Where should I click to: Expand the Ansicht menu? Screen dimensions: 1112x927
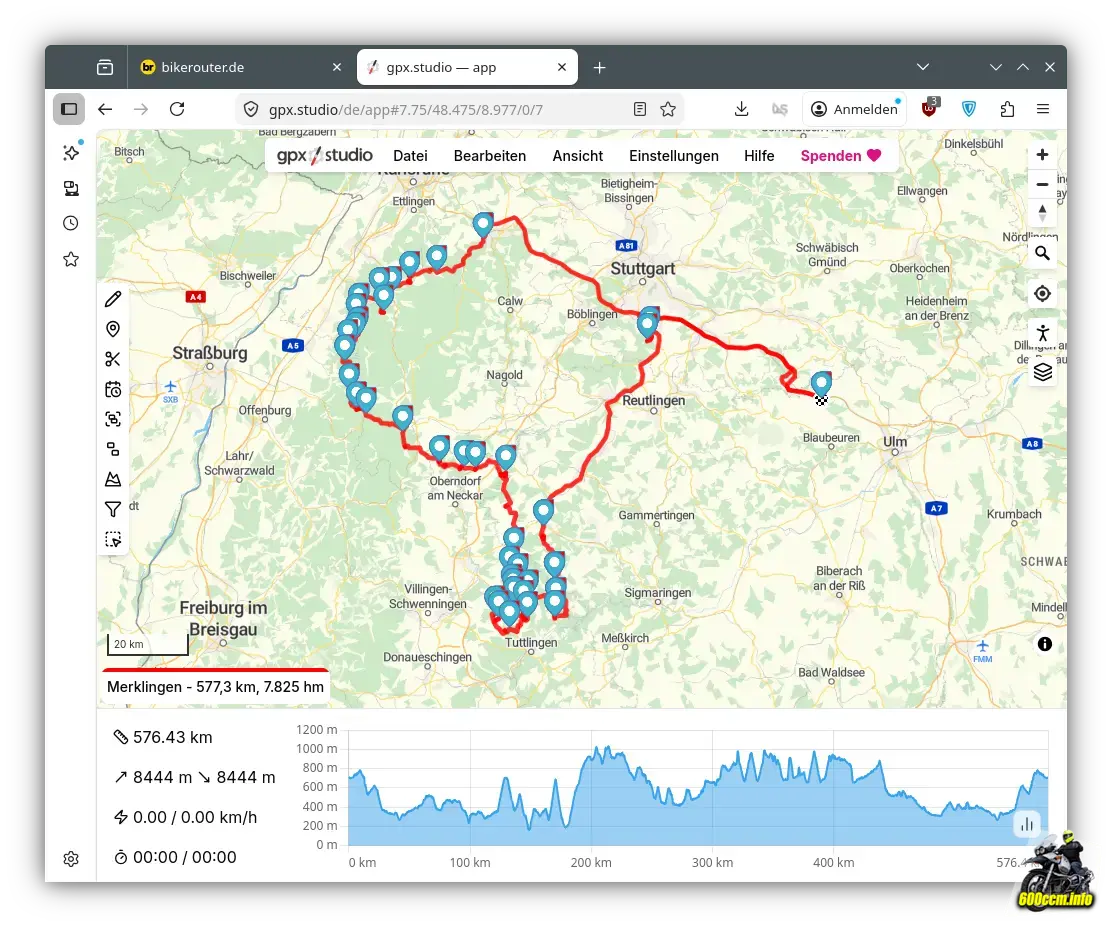click(x=577, y=156)
